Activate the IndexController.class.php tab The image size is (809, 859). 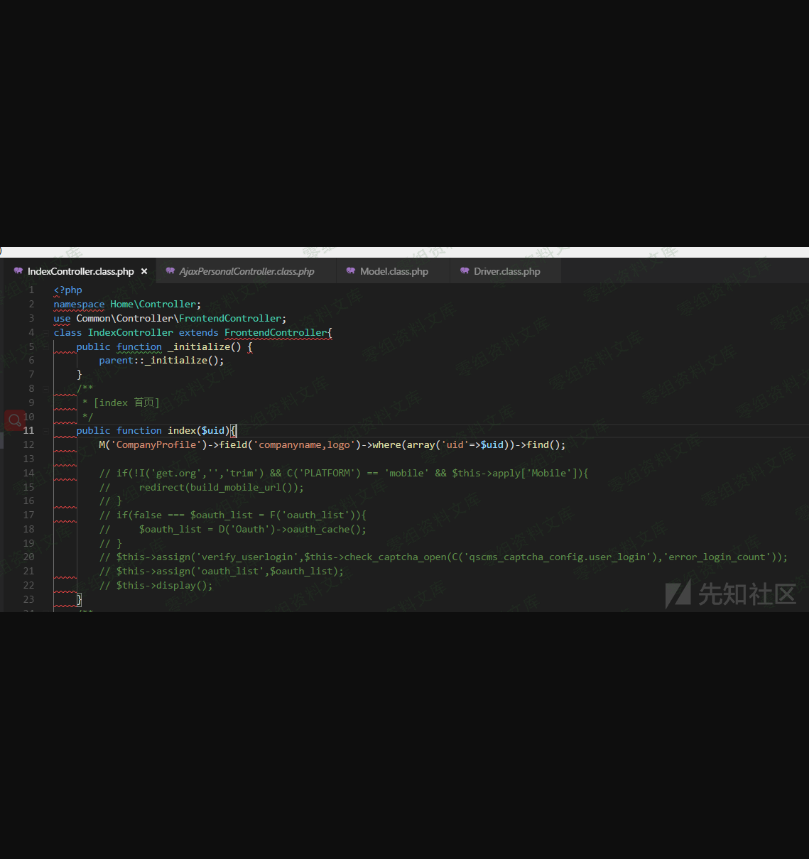tap(80, 271)
